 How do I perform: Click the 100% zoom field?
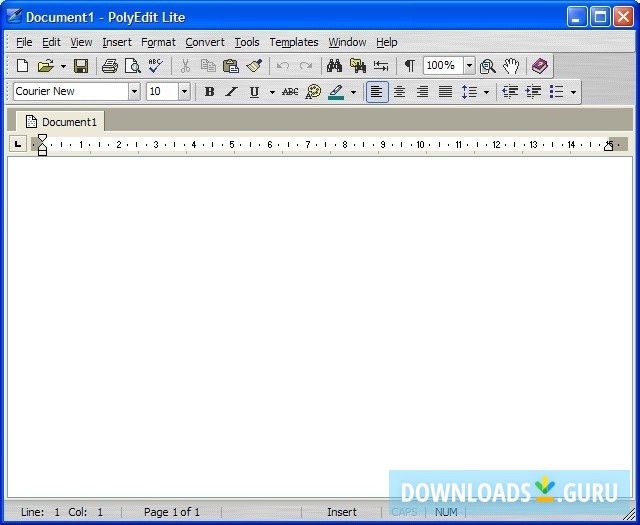point(443,65)
